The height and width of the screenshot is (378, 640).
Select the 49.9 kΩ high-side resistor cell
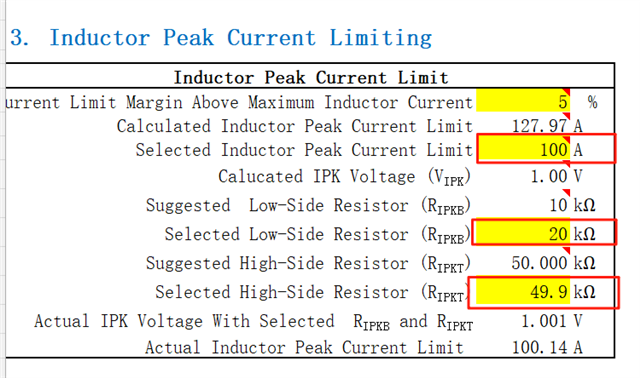pyautogui.click(x=523, y=291)
